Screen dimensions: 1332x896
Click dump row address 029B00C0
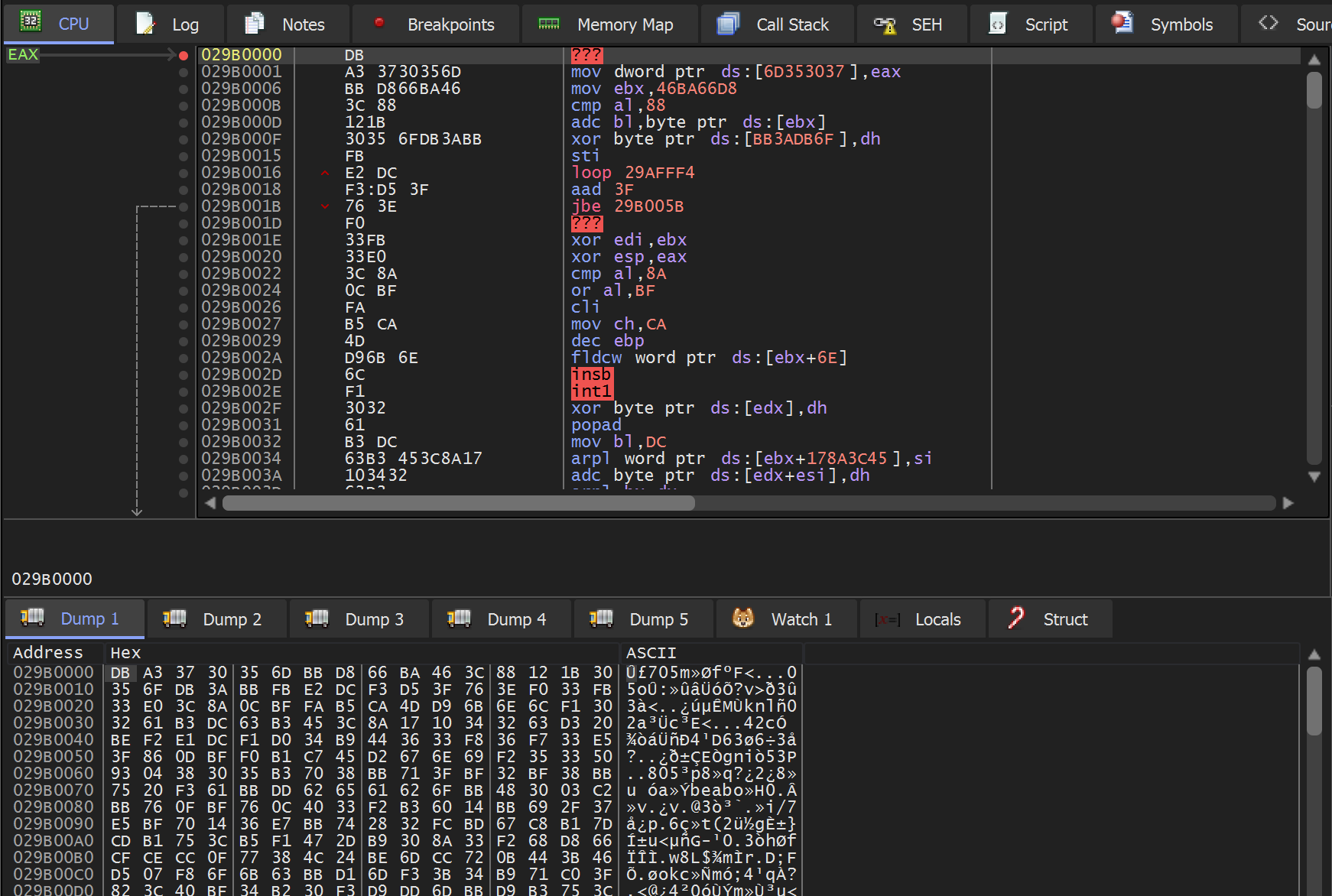(54, 875)
